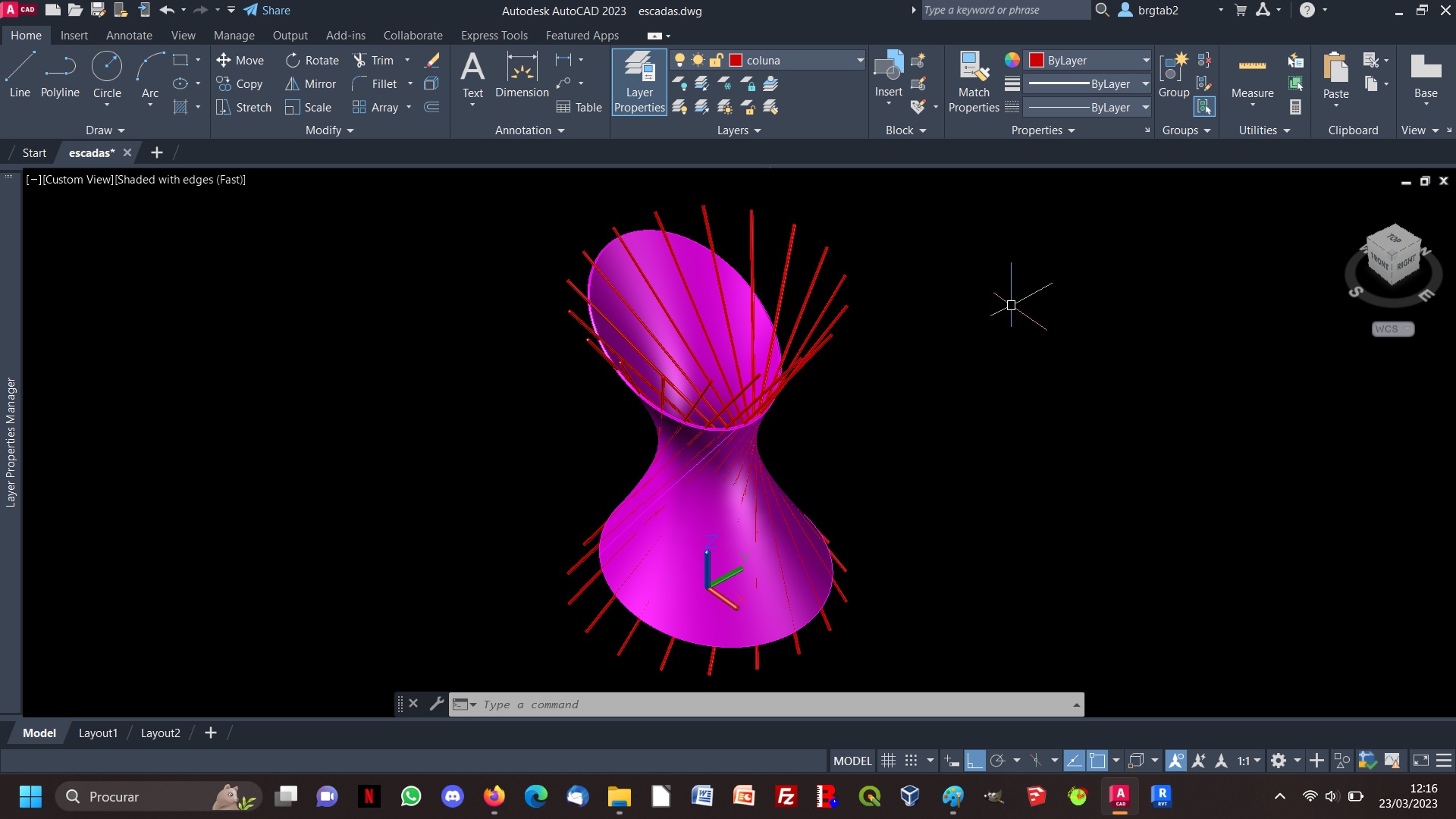Click the Group tool

[x=1174, y=75]
